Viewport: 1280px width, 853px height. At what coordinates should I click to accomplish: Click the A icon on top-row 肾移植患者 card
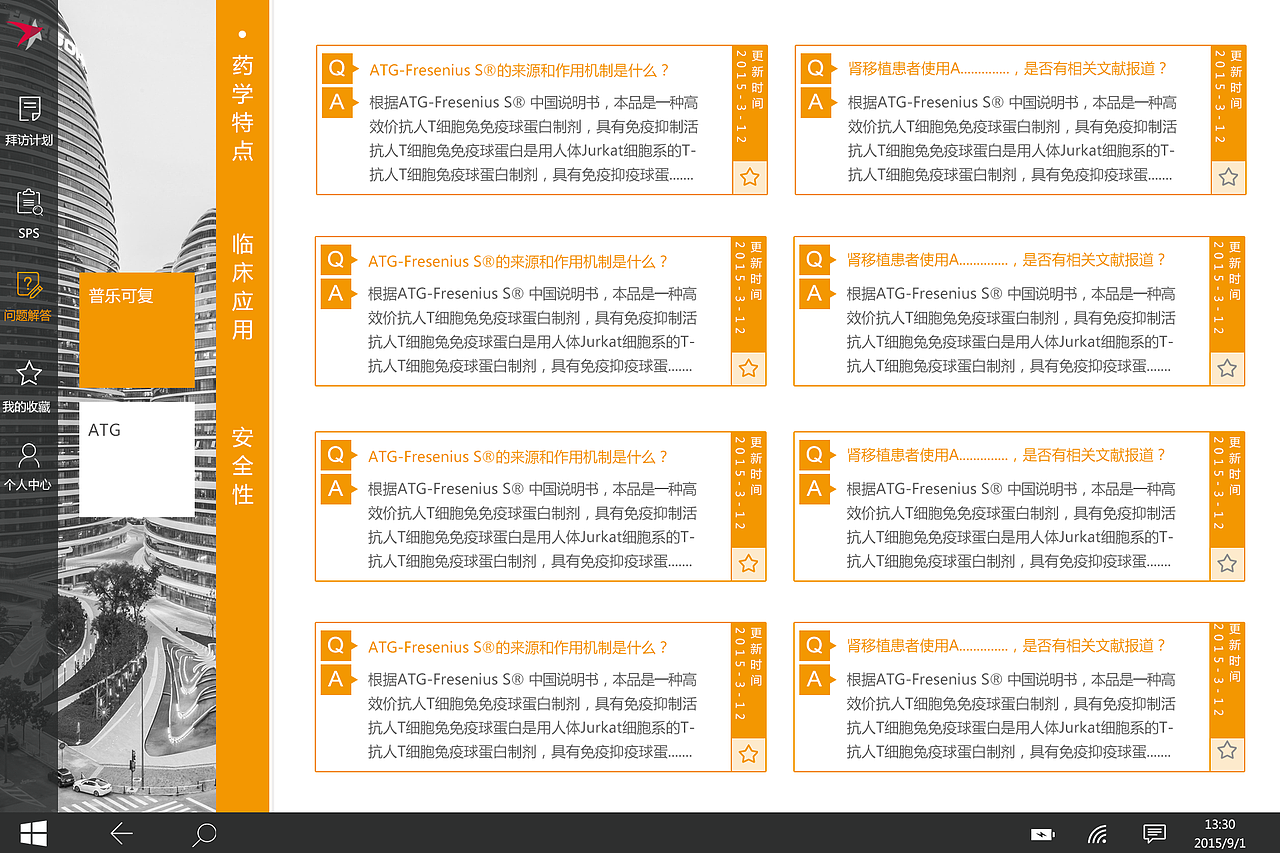click(x=818, y=102)
